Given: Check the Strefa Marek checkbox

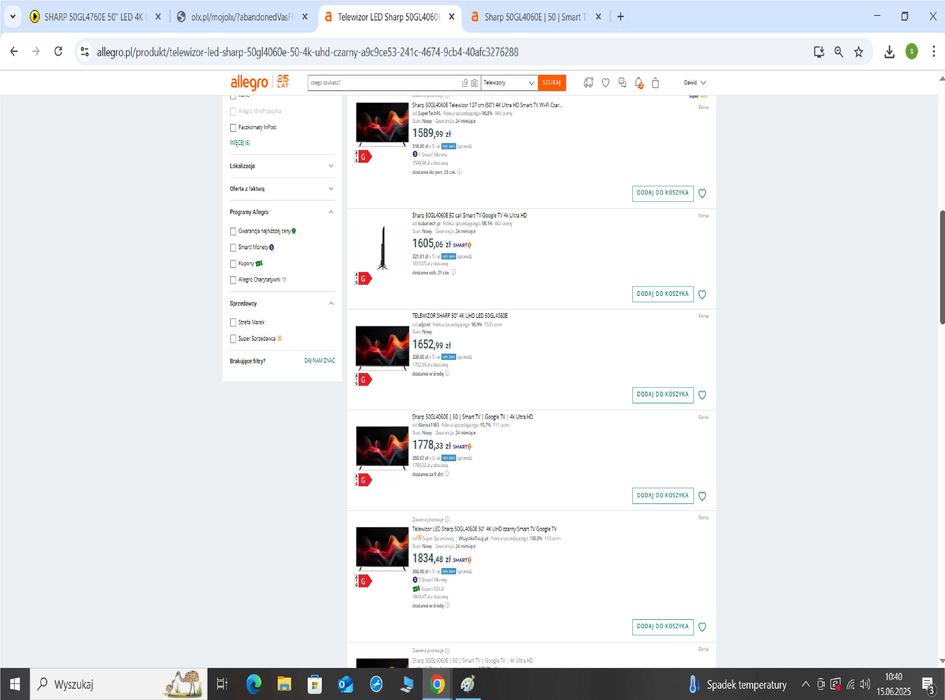Looking at the screenshot, I should 233,323.
